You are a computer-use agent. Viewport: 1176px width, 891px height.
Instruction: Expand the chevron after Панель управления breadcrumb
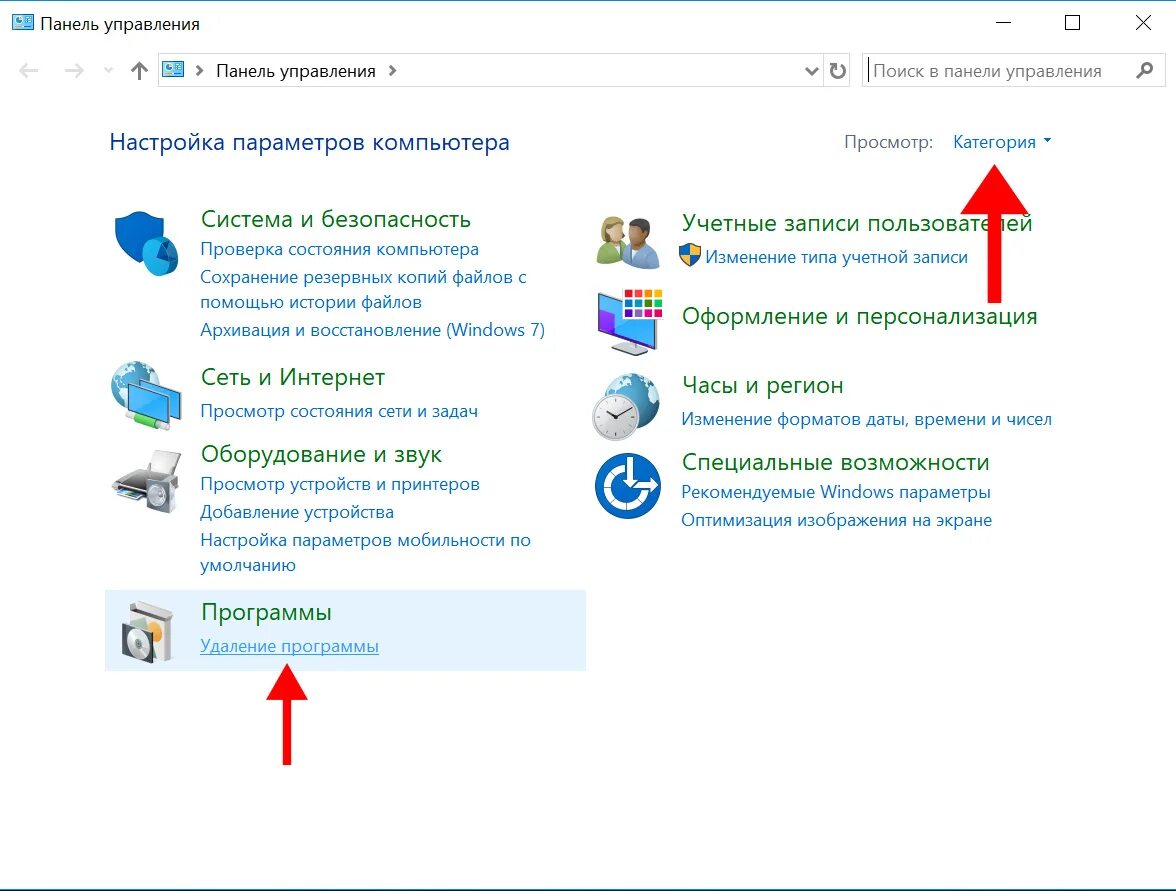tap(392, 70)
